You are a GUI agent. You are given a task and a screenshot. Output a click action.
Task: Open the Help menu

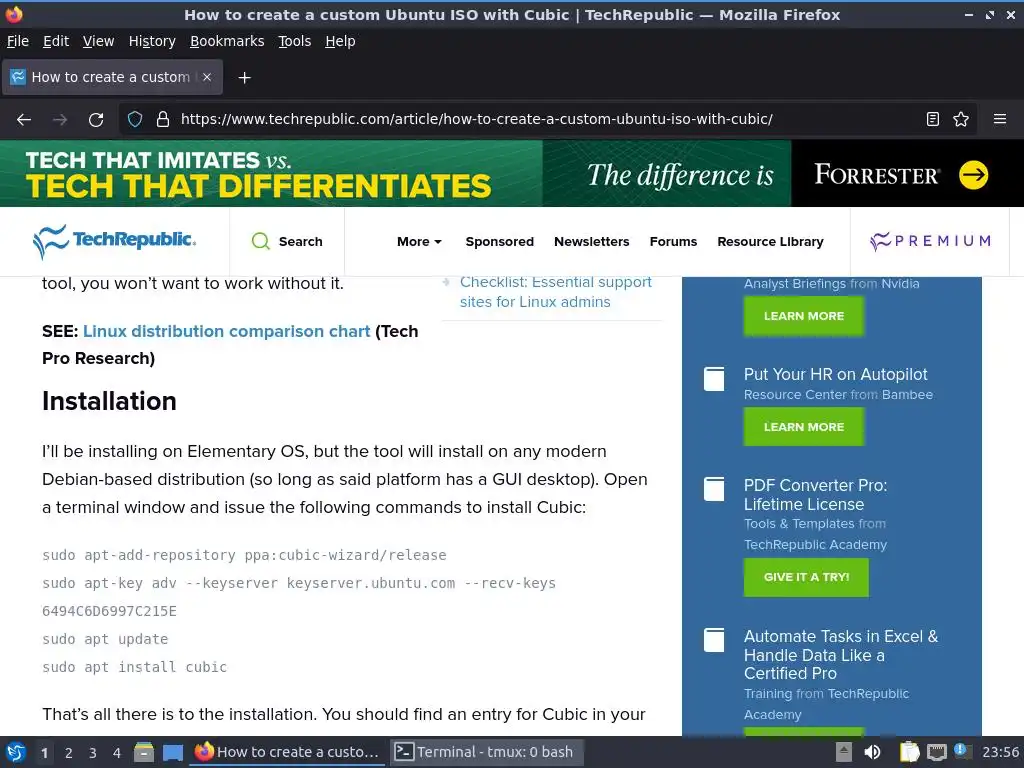340,41
